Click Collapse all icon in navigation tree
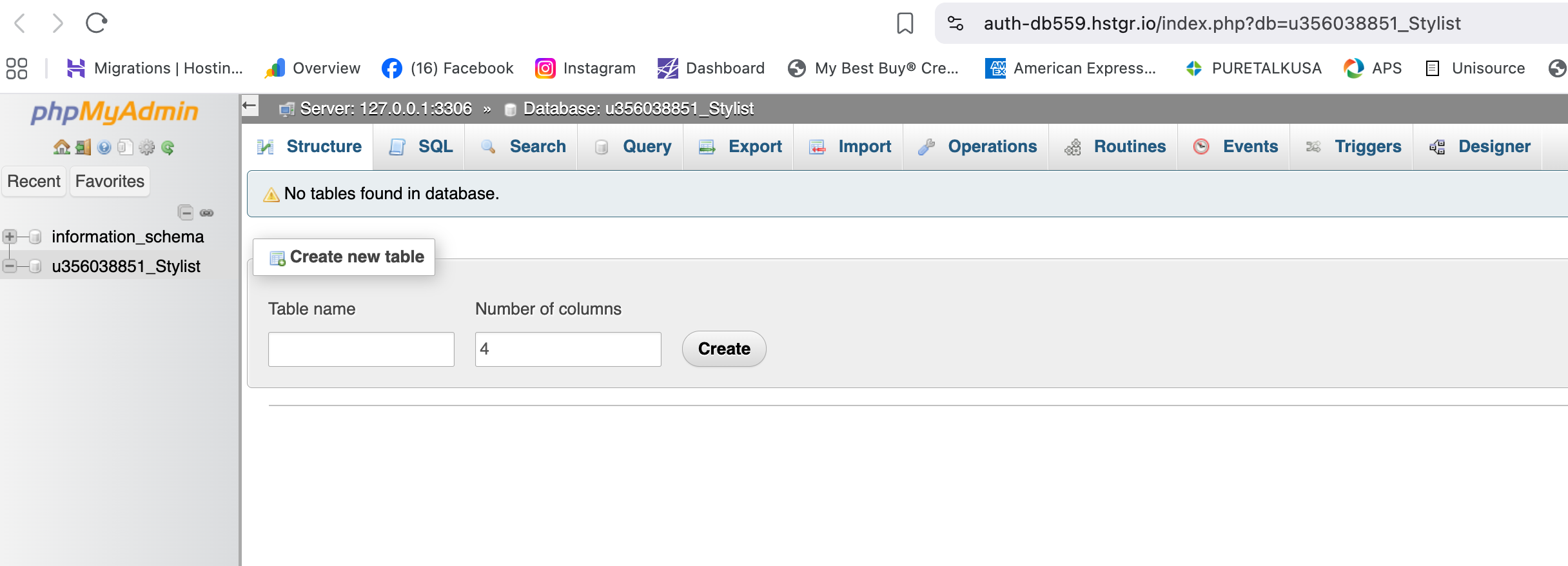Screen dimensions: 1568x566 (185, 213)
